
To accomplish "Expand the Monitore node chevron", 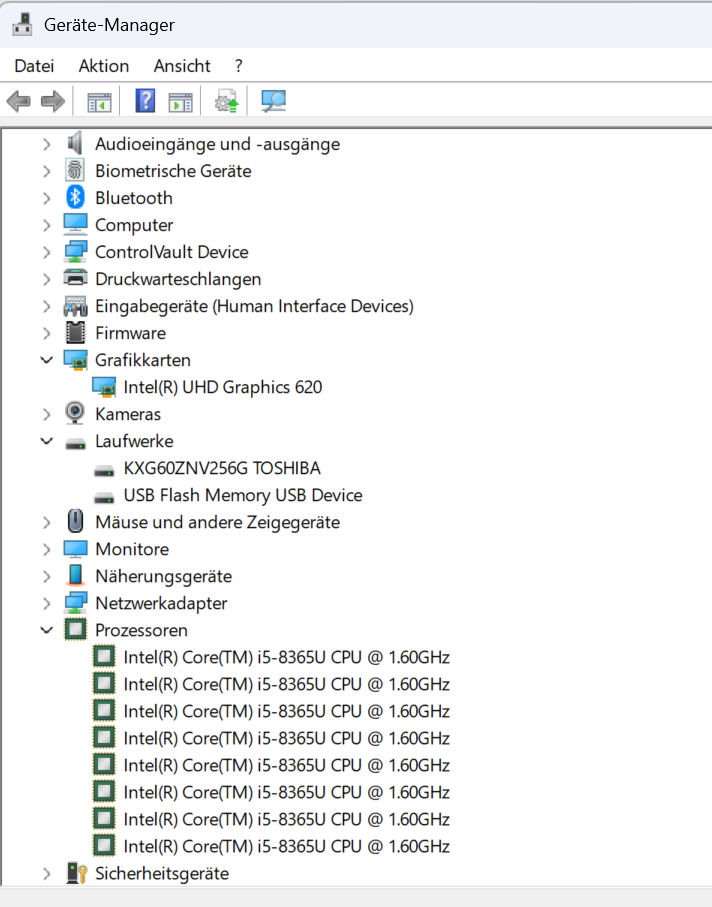I will pyautogui.click(x=47, y=549).
